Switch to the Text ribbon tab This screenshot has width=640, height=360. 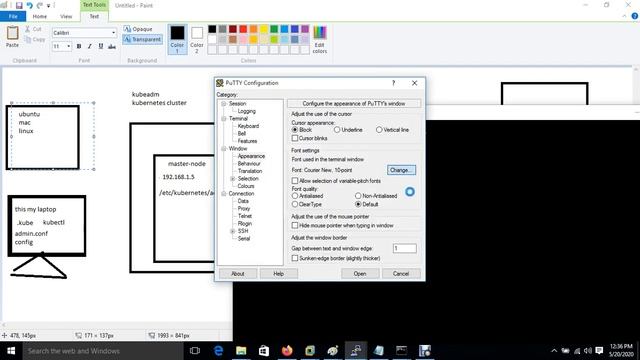coord(94,16)
